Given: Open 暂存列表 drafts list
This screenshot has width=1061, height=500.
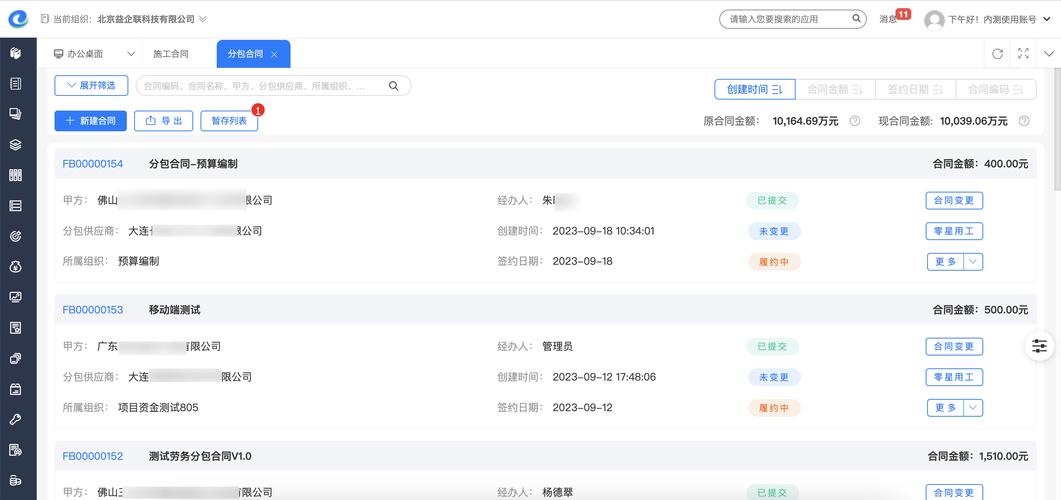Looking at the screenshot, I should (229, 121).
